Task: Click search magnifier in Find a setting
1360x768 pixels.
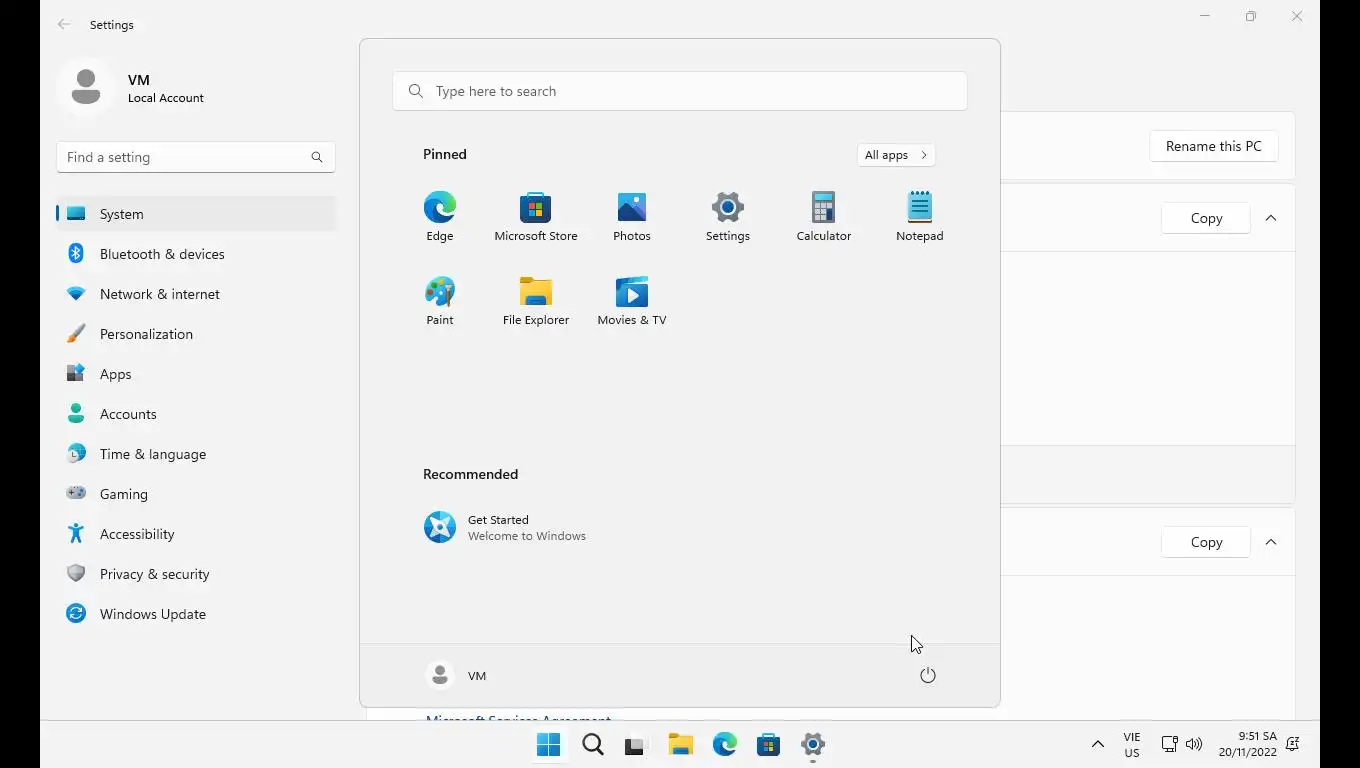Action: pyautogui.click(x=317, y=157)
